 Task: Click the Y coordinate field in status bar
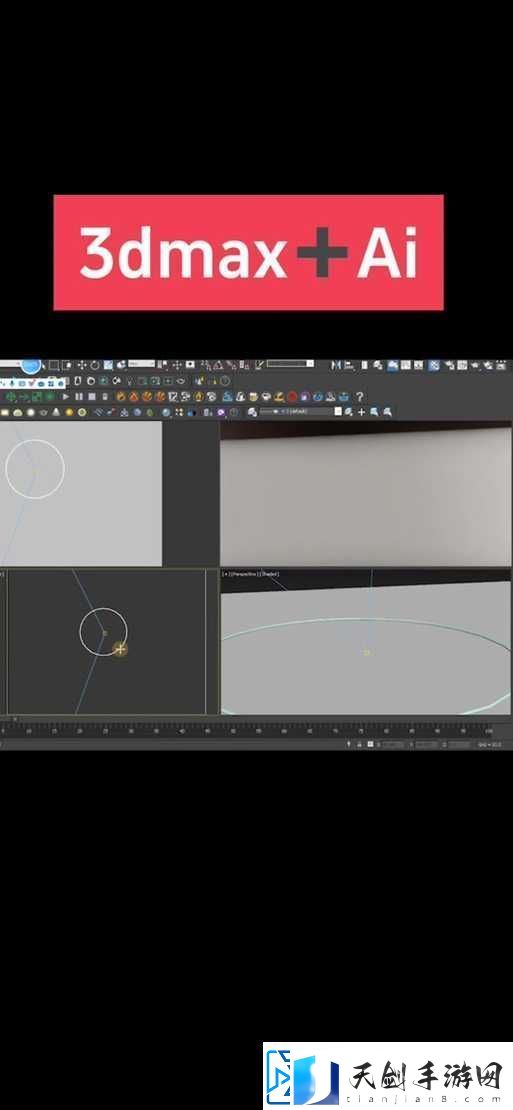click(x=427, y=744)
